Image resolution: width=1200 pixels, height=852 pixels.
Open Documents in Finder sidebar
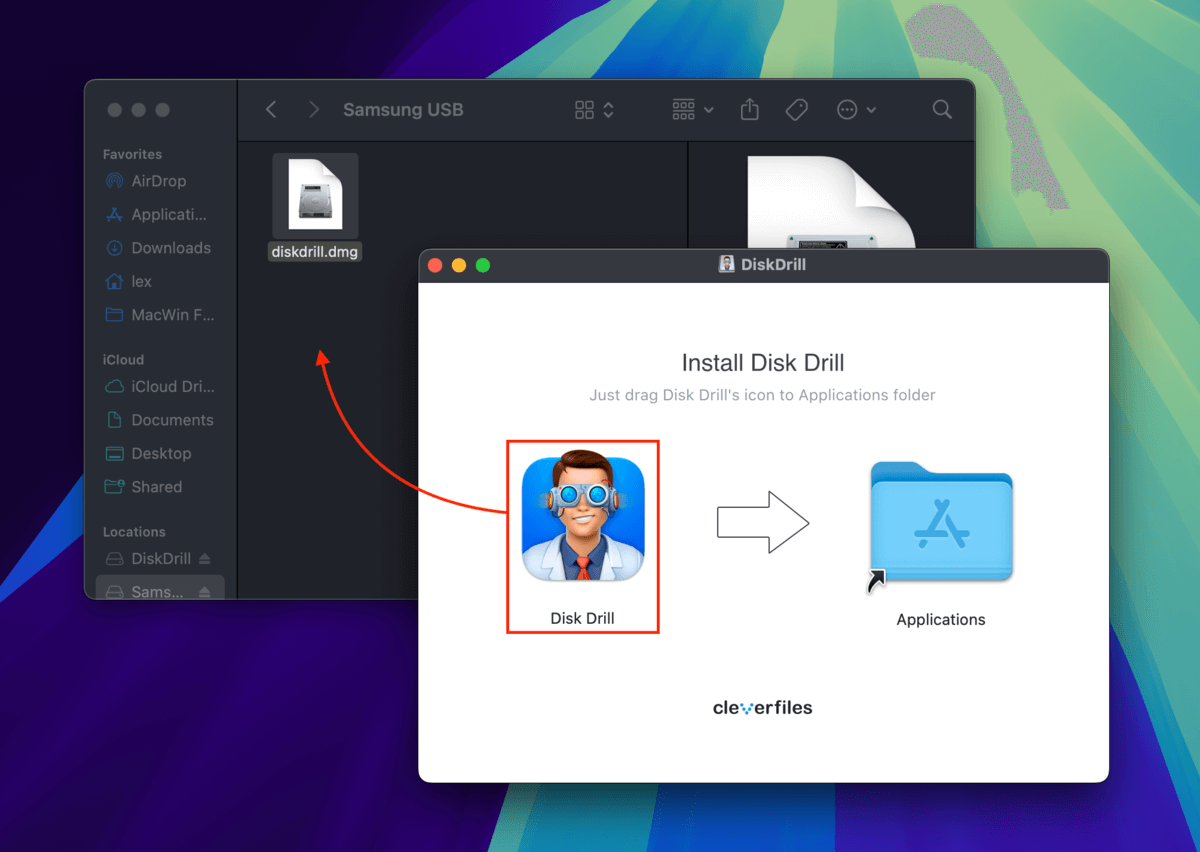pos(160,420)
